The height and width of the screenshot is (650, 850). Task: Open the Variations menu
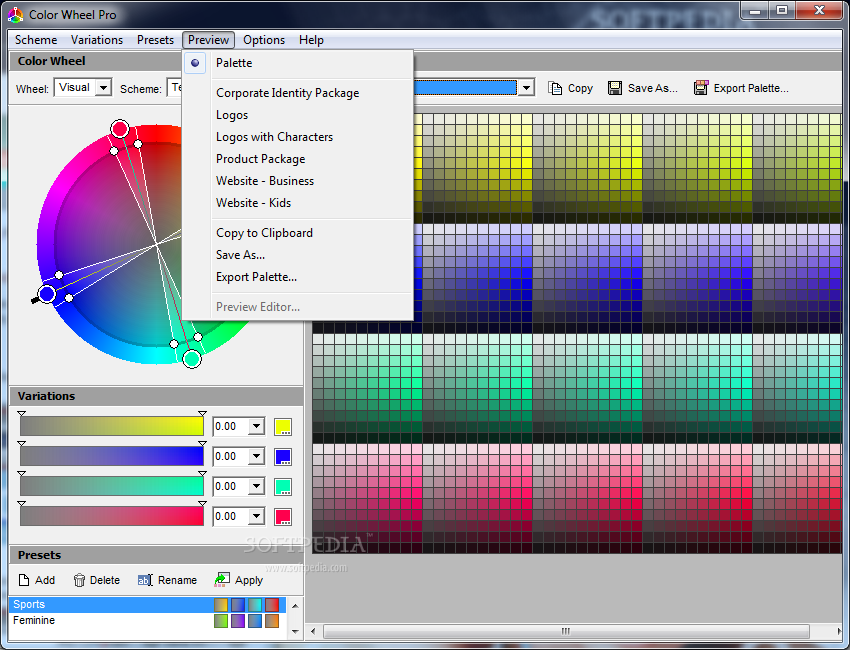[96, 40]
